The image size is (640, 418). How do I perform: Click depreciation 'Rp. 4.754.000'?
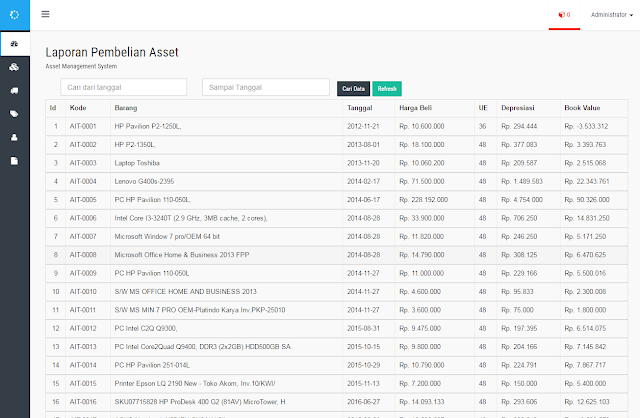pyautogui.click(x=522, y=200)
